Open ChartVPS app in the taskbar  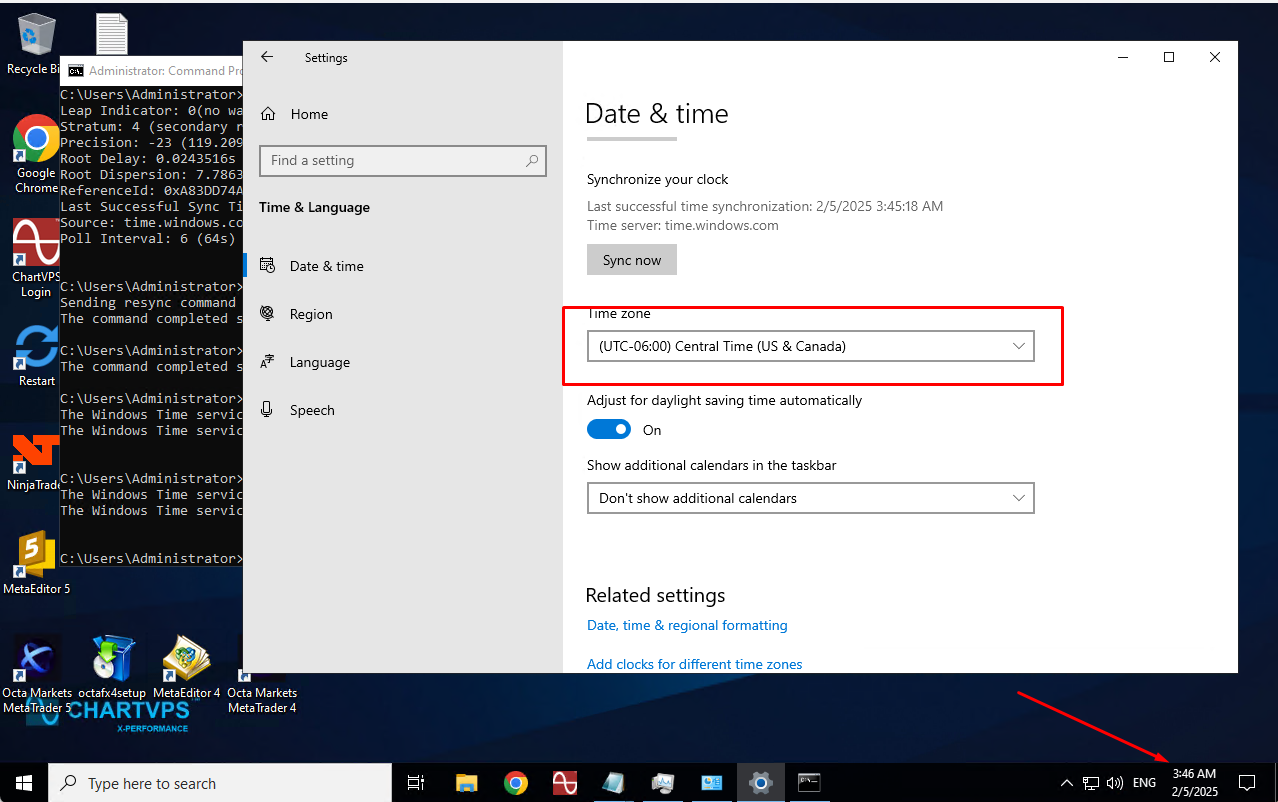[565, 783]
